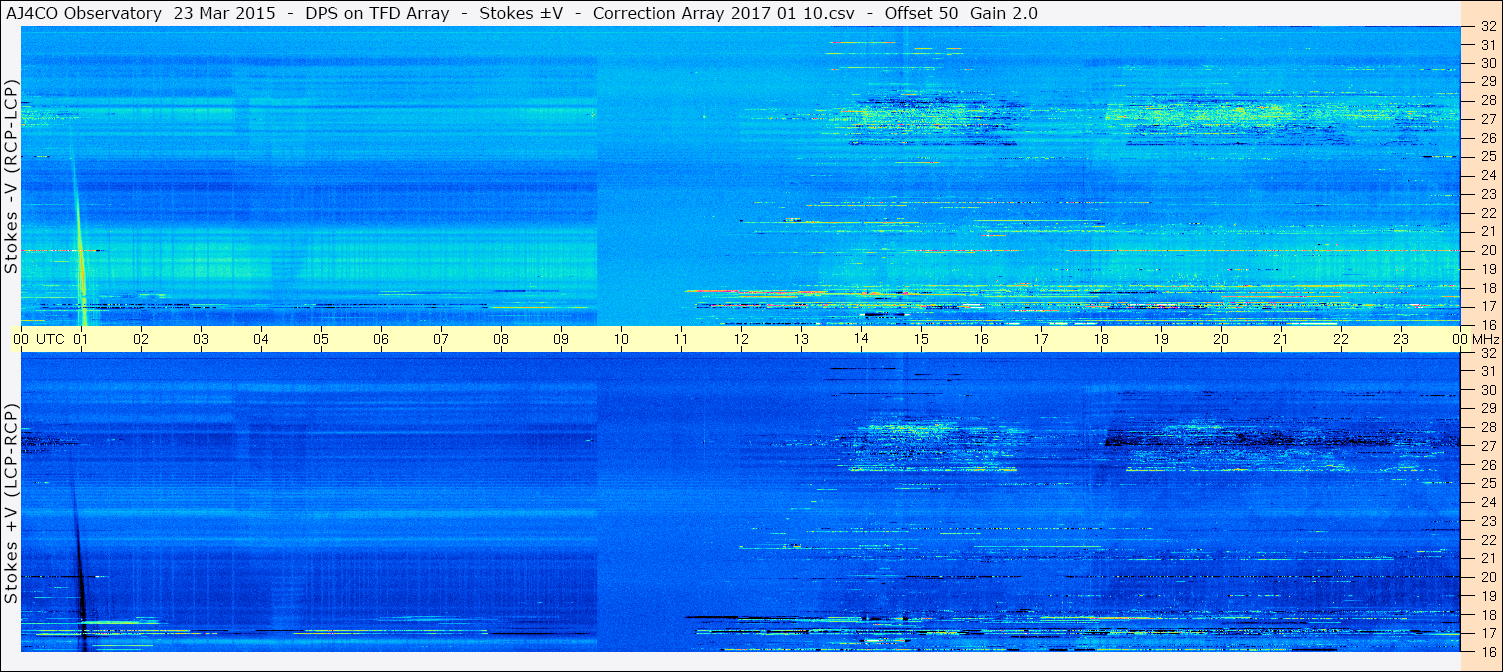1503x672 pixels.
Task: Select the 05 hour mark on the time axis
Action: click(321, 339)
